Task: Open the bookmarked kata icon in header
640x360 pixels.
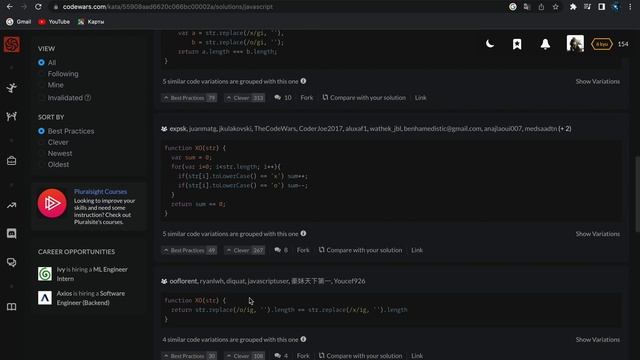Action: (517, 44)
